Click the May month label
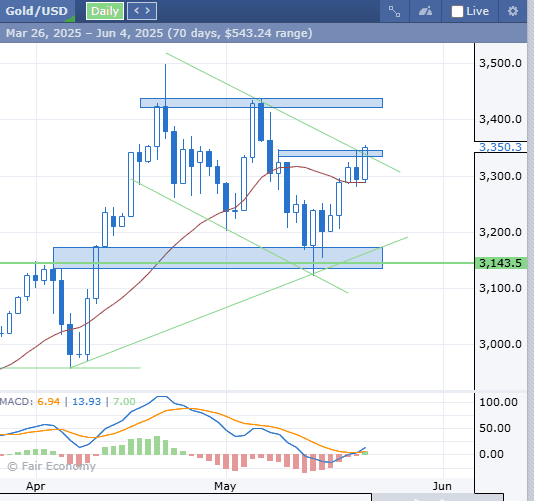This screenshot has width=534, height=501. pyautogui.click(x=225, y=486)
